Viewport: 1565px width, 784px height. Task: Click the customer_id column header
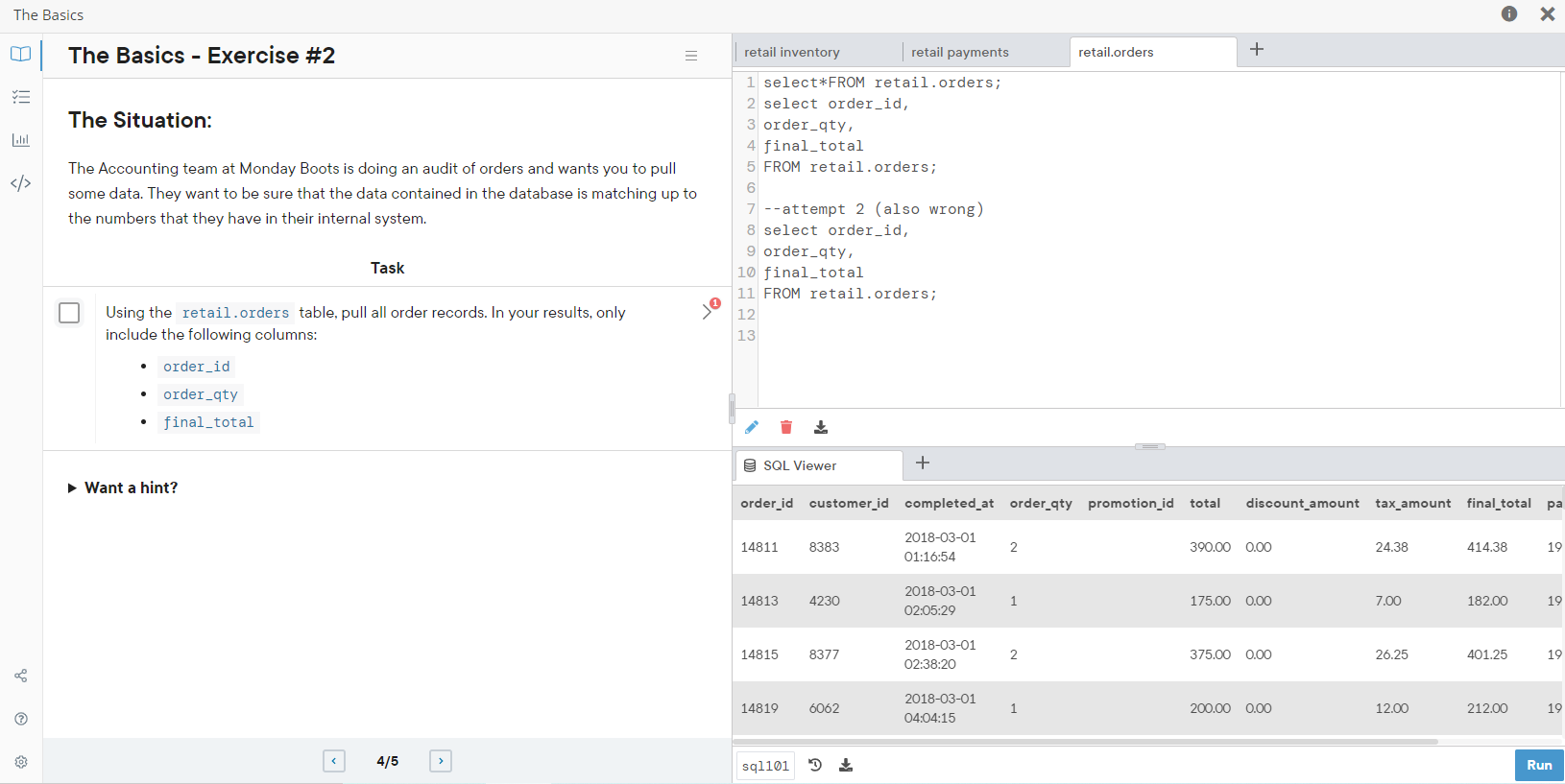click(849, 503)
